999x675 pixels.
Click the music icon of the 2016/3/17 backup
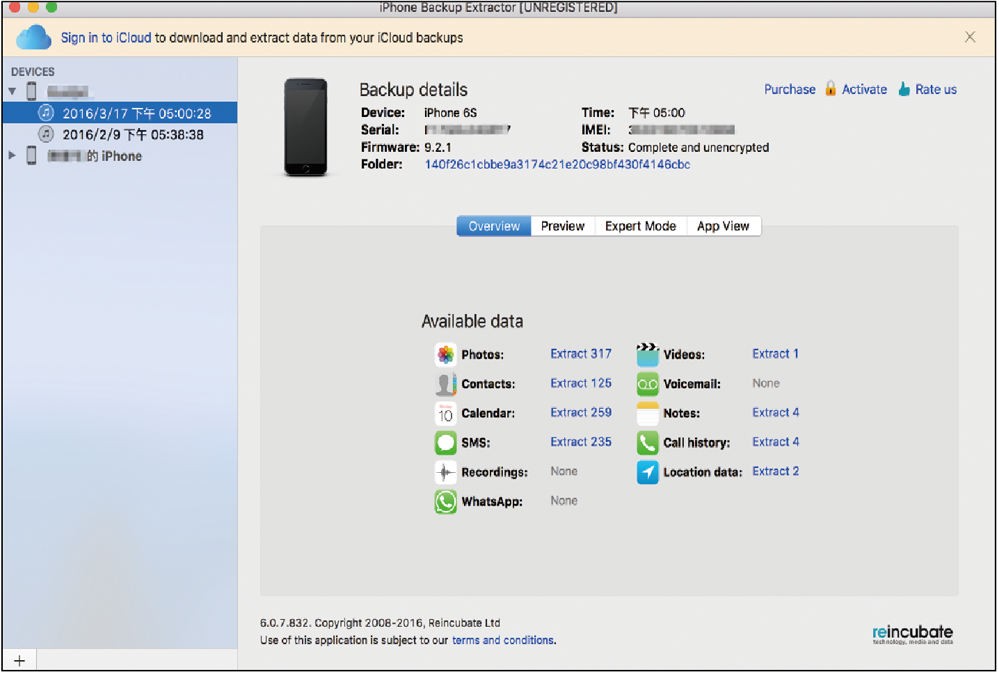tap(46, 113)
